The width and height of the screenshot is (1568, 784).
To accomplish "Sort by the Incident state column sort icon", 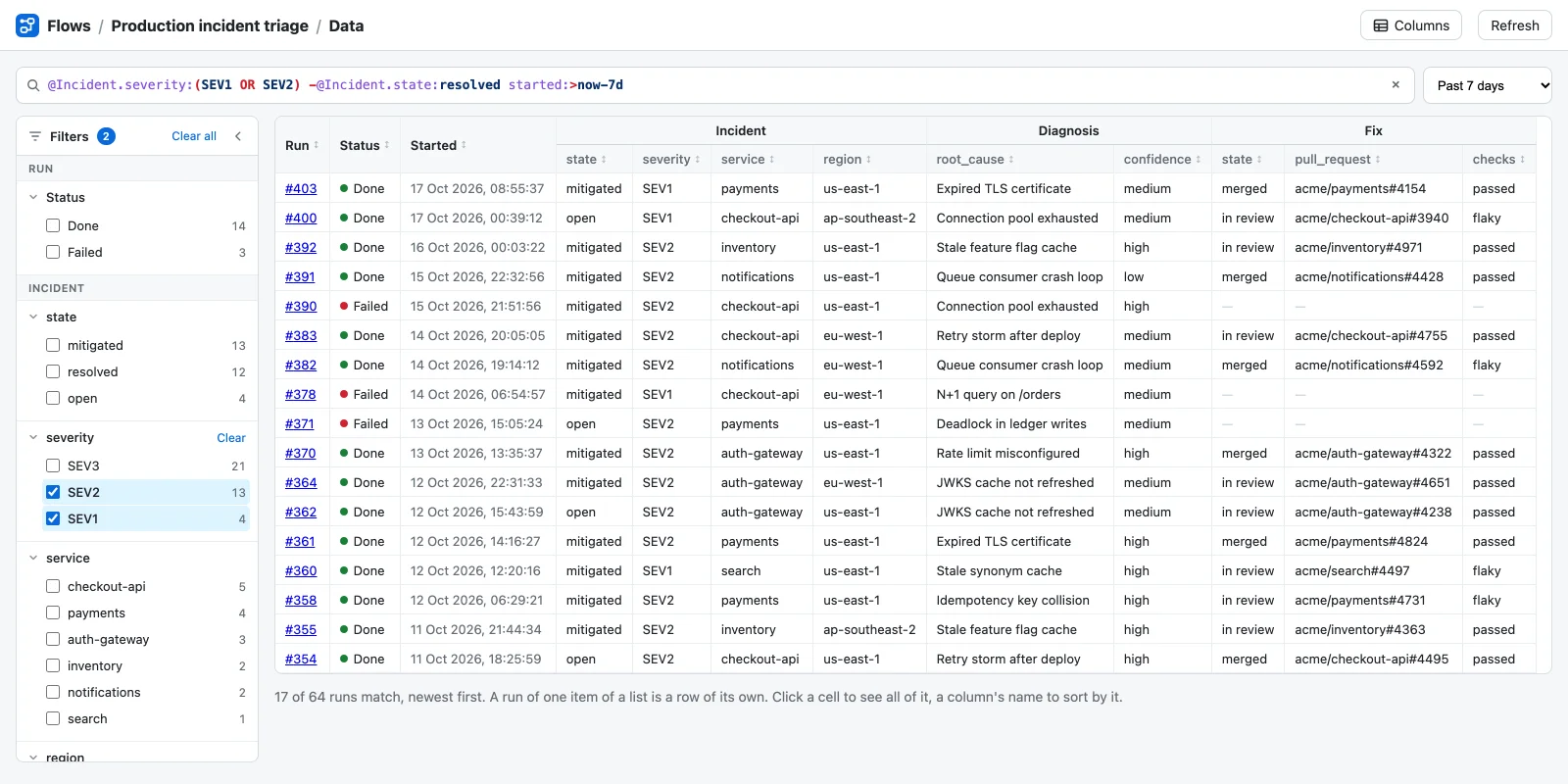I will tap(604, 160).
